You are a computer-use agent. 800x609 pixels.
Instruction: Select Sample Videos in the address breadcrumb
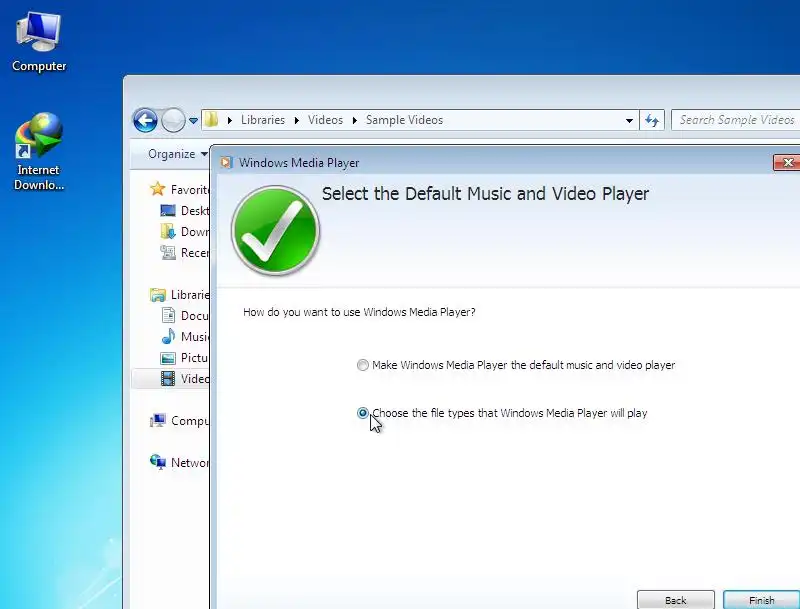404,120
